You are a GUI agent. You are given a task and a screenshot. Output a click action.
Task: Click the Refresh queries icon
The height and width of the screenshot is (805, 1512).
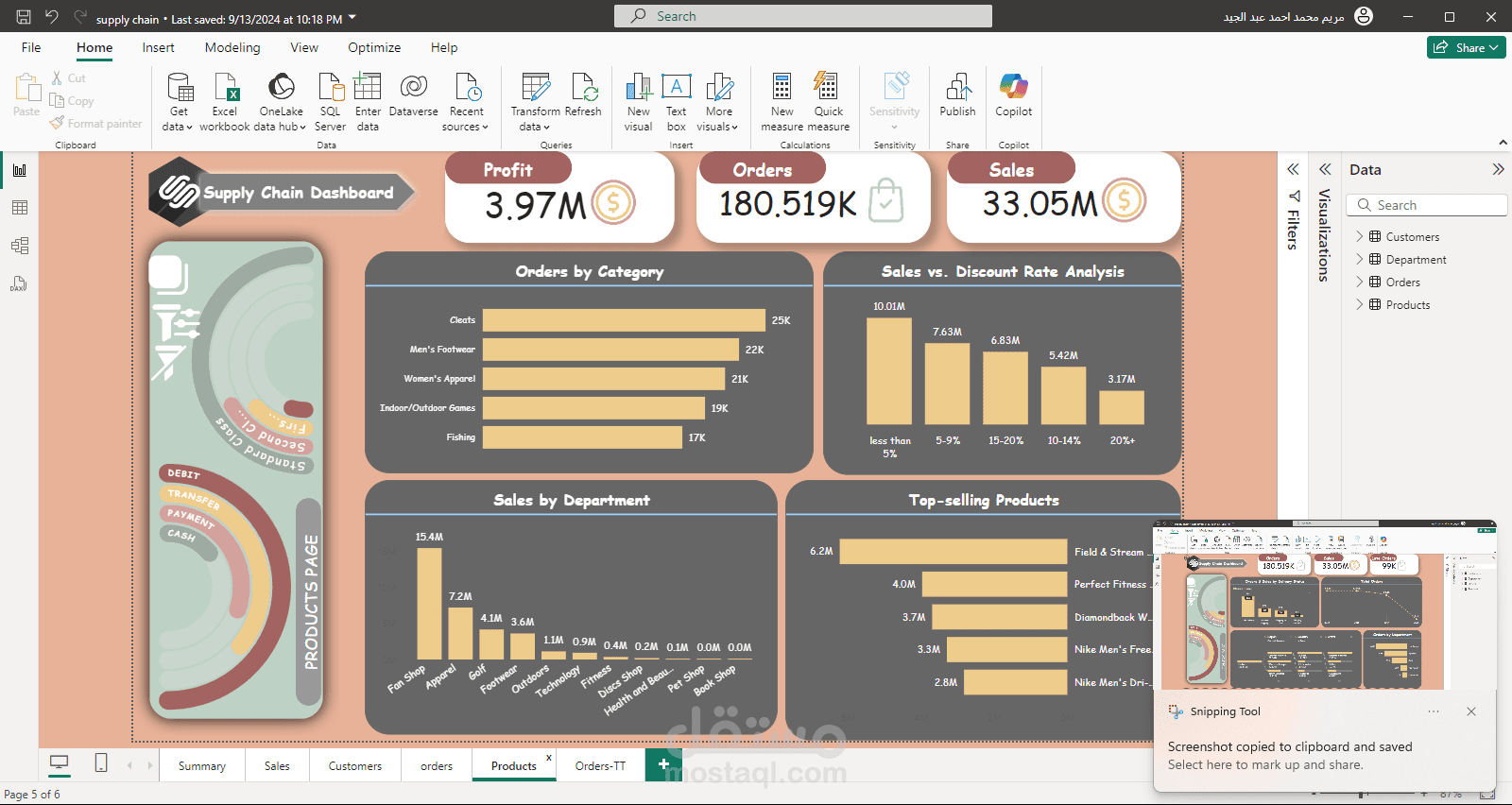(584, 87)
